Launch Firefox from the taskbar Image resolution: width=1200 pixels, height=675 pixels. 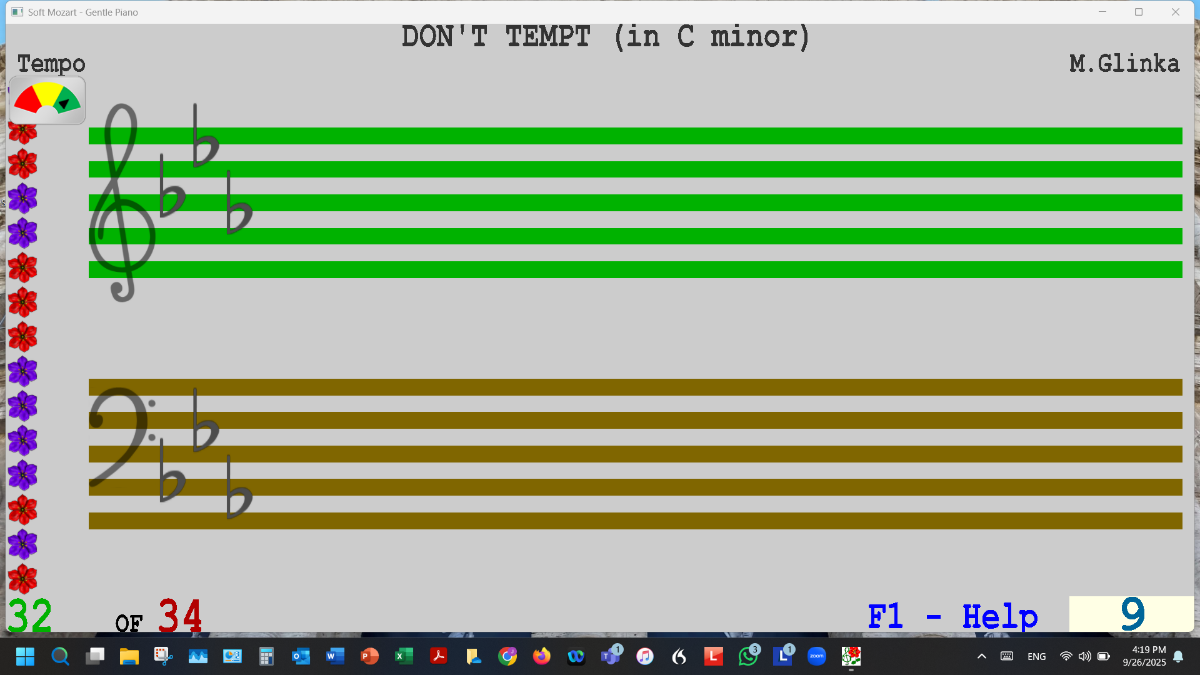[x=542, y=656]
